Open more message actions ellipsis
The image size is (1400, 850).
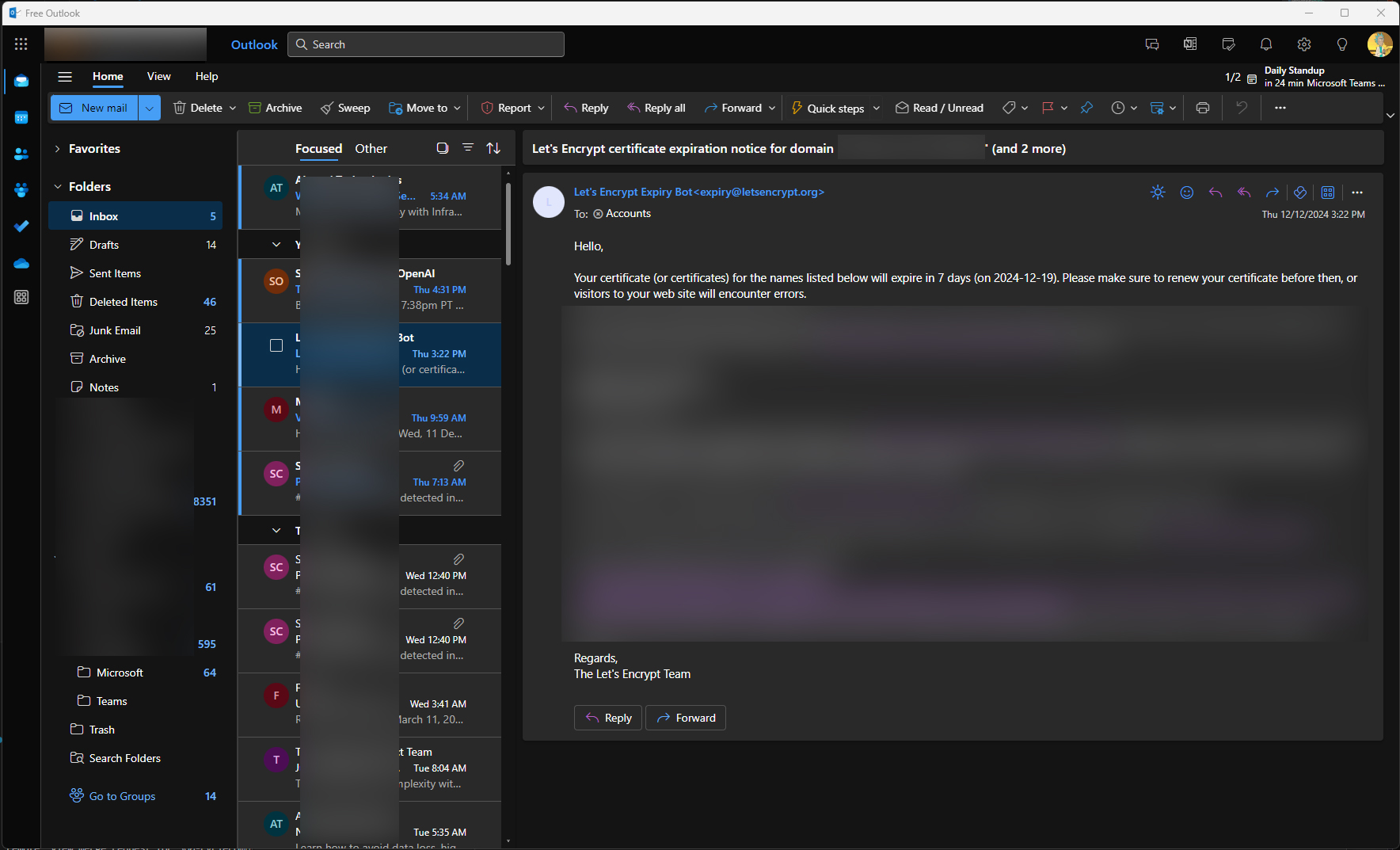tap(1357, 192)
